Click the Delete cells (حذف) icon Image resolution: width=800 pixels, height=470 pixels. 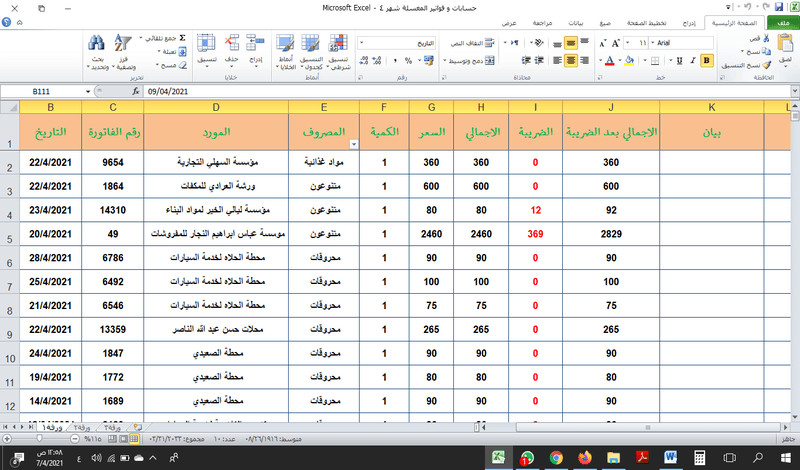(x=232, y=43)
